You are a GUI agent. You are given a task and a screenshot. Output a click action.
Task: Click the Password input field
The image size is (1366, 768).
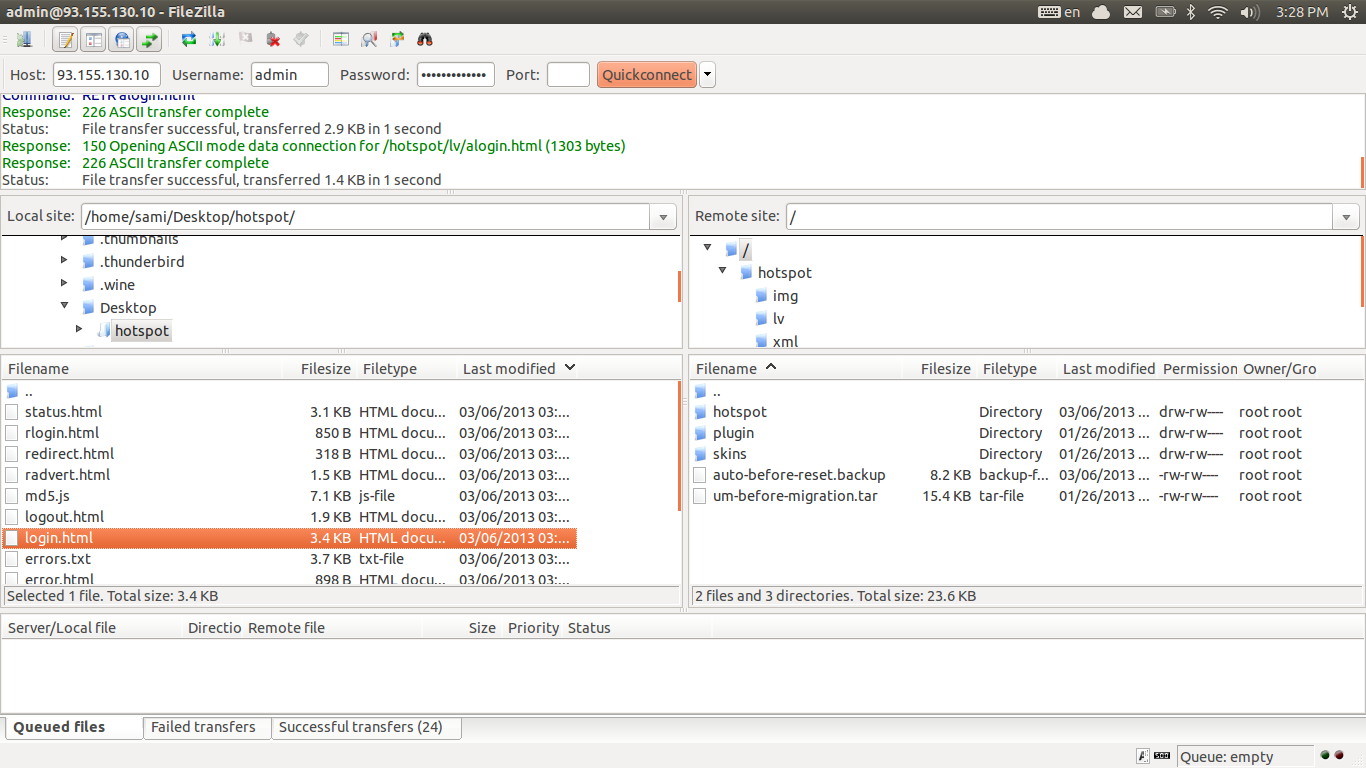pos(456,75)
